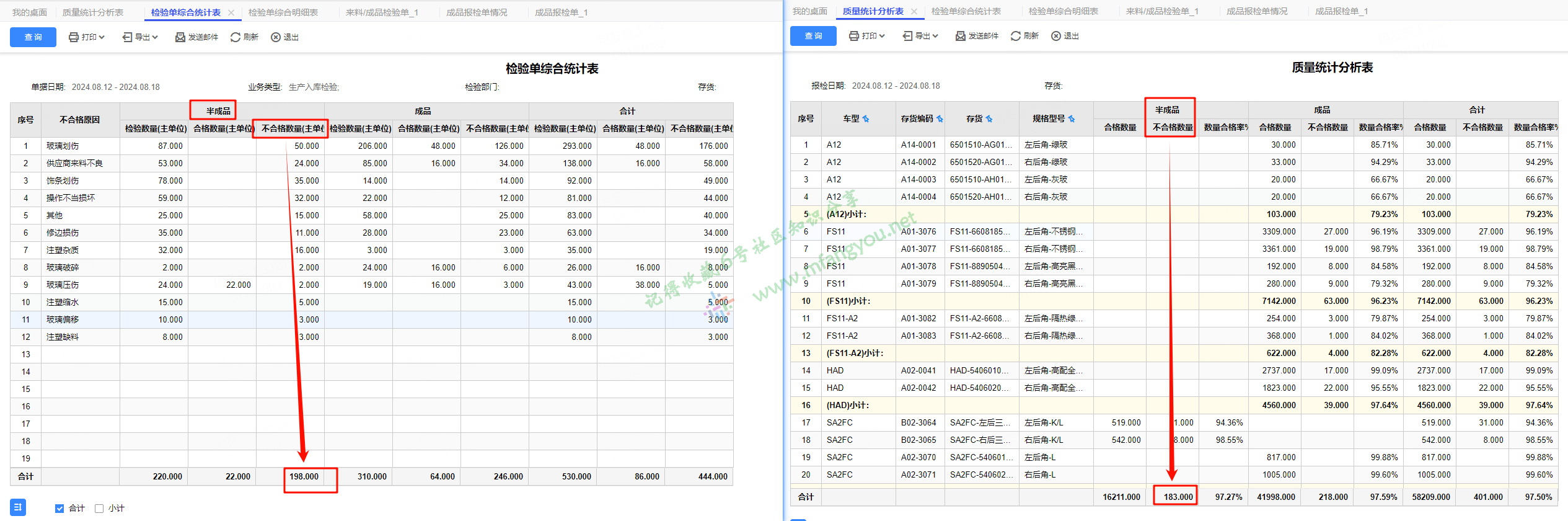Click the 业务类型 value 生产入库检验
The height and width of the screenshot is (521, 1568).
[x=314, y=87]
